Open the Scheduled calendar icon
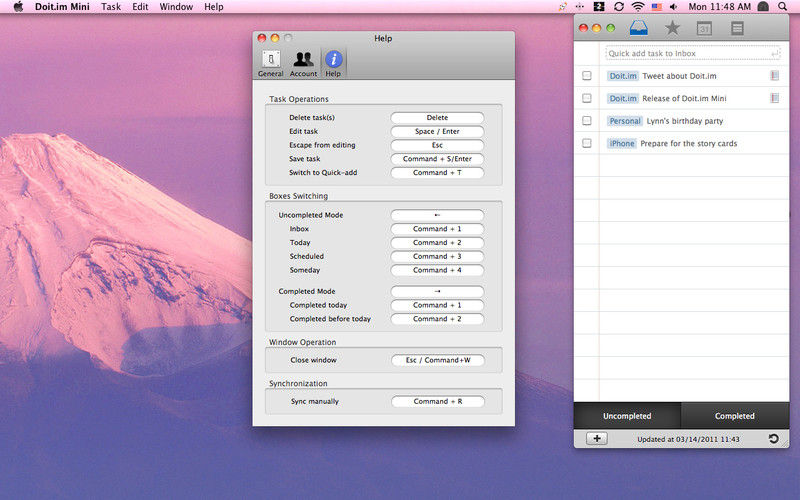800x500 pixels. tap(704, 28)
